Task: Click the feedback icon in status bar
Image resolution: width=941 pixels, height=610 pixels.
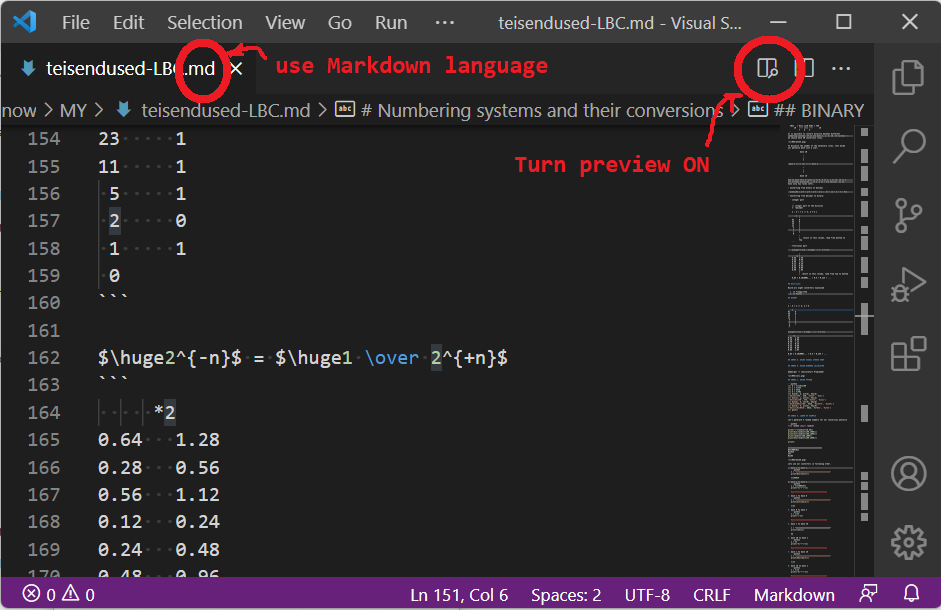Action: (868, 594)
